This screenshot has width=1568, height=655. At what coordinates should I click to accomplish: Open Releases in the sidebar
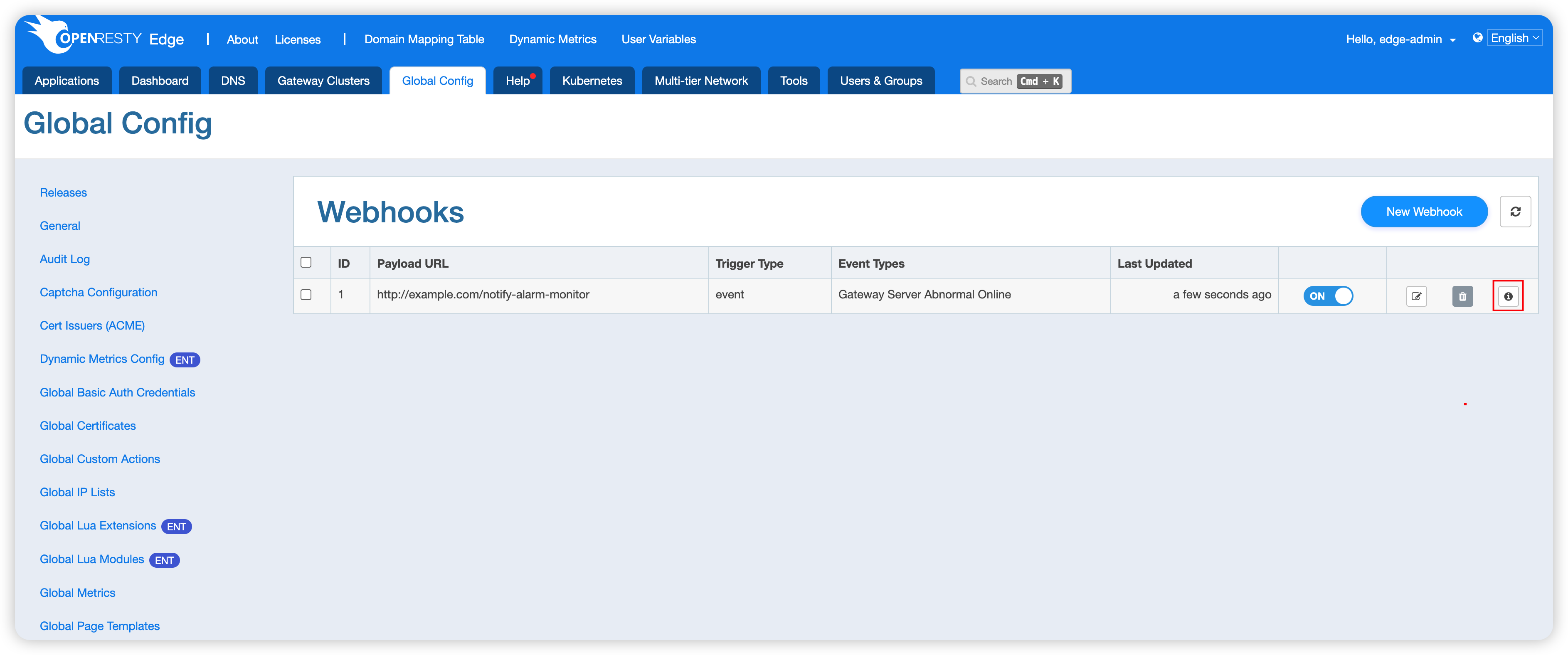tap(63, 192)
